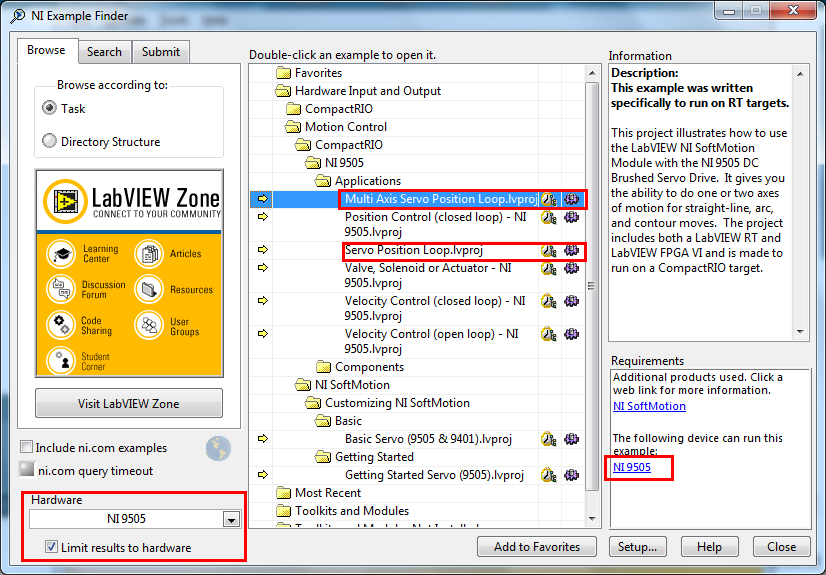Collapse the Applications folder
This screenshot has width=826, height=575.
pos(323,181)
